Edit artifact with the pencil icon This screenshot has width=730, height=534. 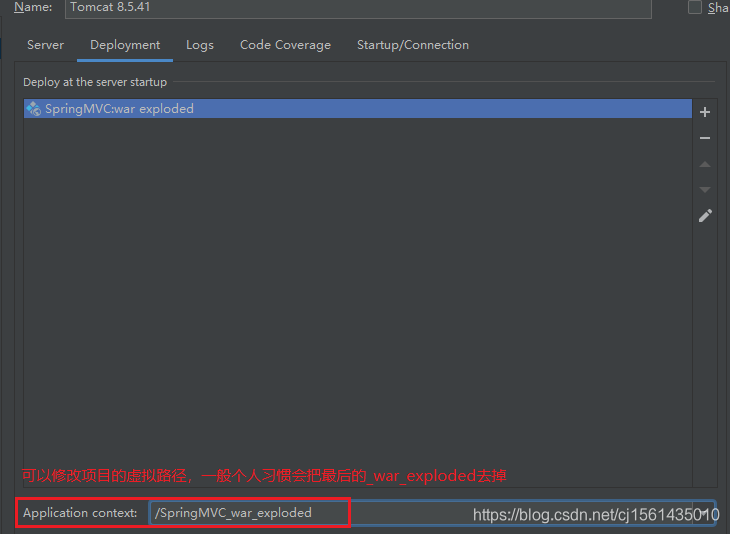pyautogui.click(x=705, y=216)
